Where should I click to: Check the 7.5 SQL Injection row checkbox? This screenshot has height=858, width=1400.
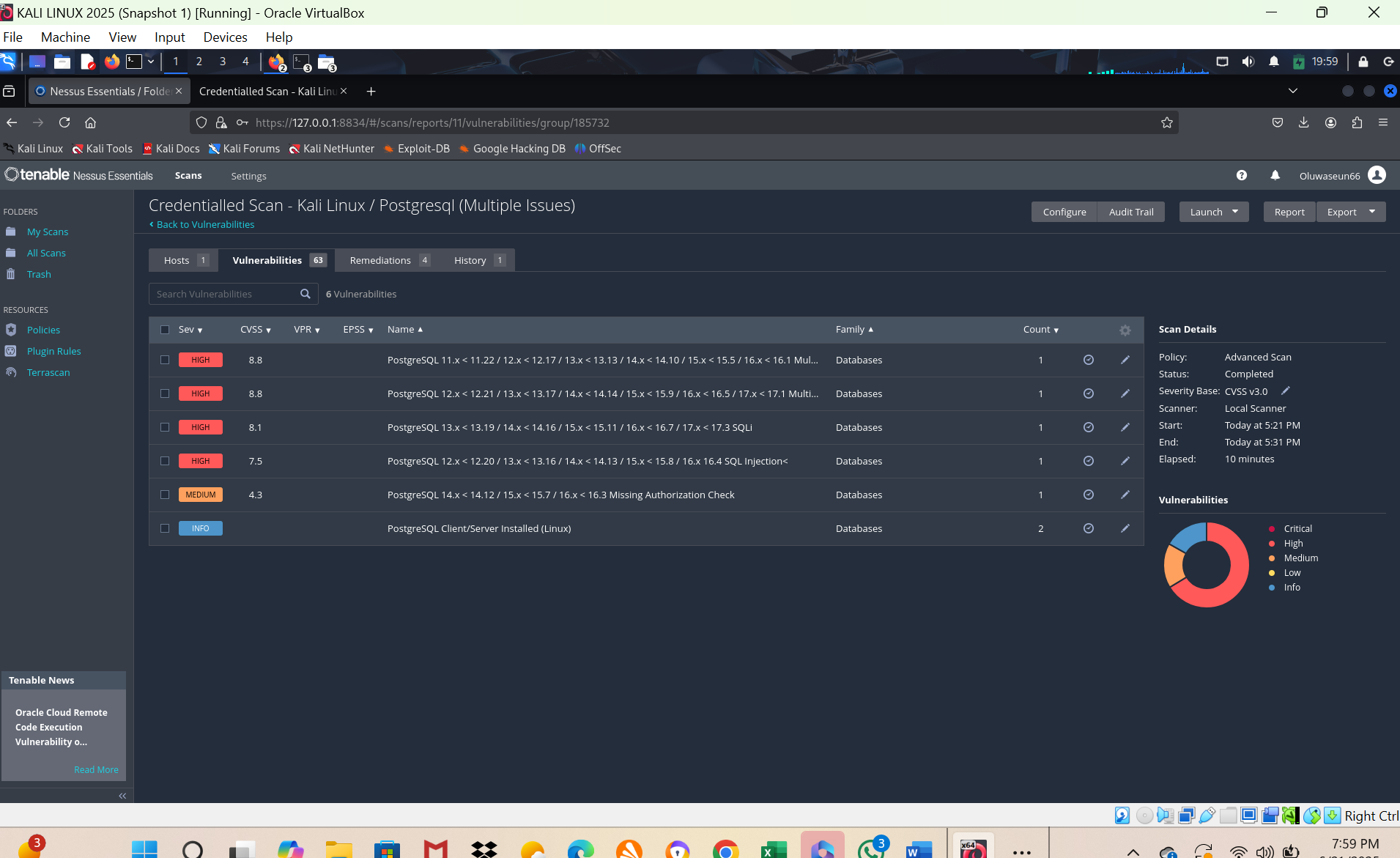[x=165, y=461]
